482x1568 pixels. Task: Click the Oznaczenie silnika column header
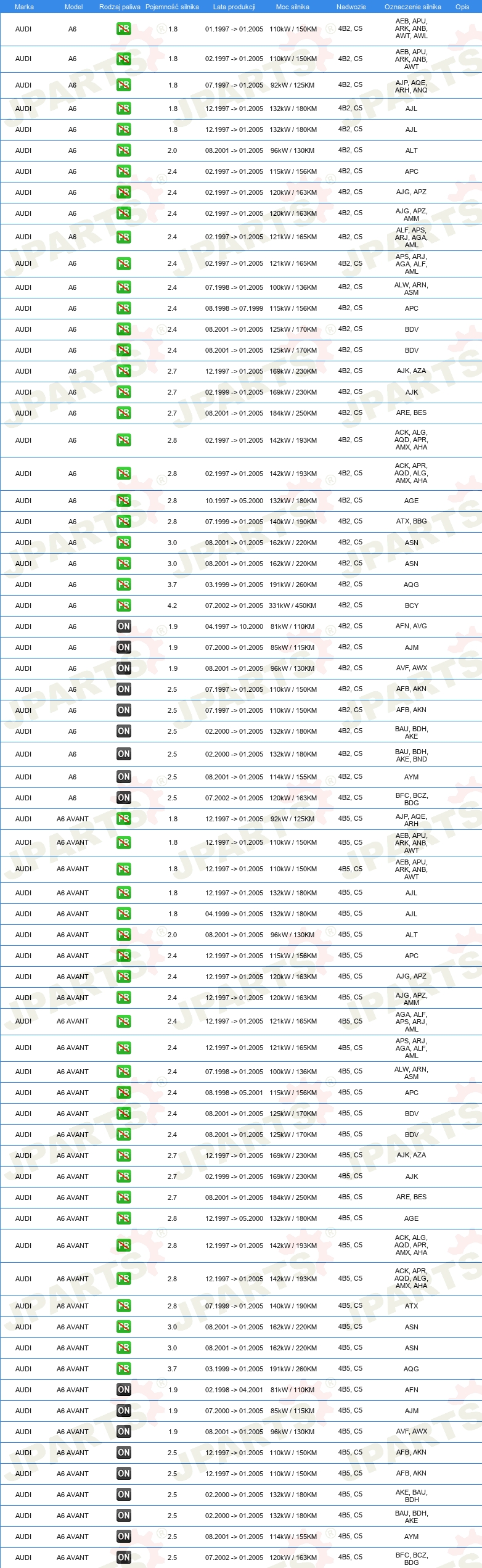click(x=413, y=7)
